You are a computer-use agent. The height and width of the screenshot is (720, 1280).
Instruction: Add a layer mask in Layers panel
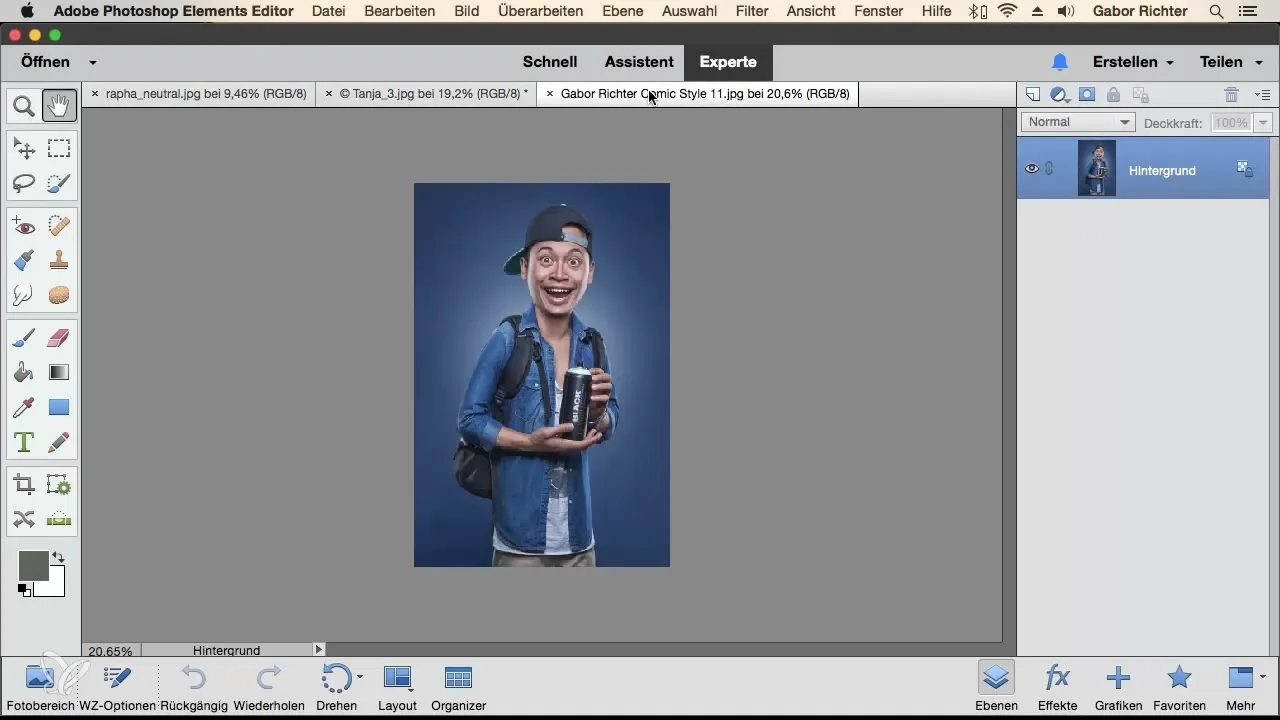click(1087, 95)
